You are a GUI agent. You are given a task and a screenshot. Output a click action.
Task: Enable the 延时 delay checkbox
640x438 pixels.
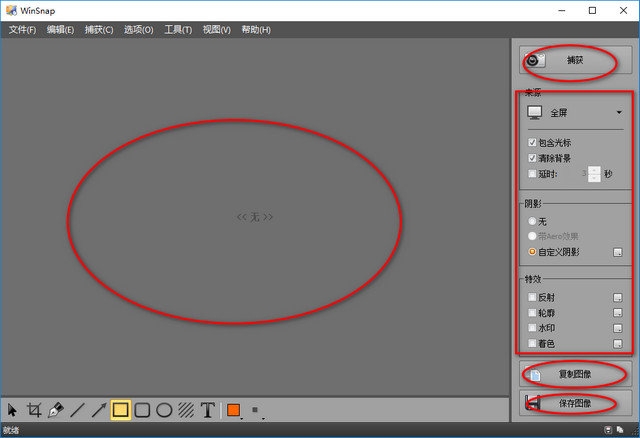(x=532, y=174)
